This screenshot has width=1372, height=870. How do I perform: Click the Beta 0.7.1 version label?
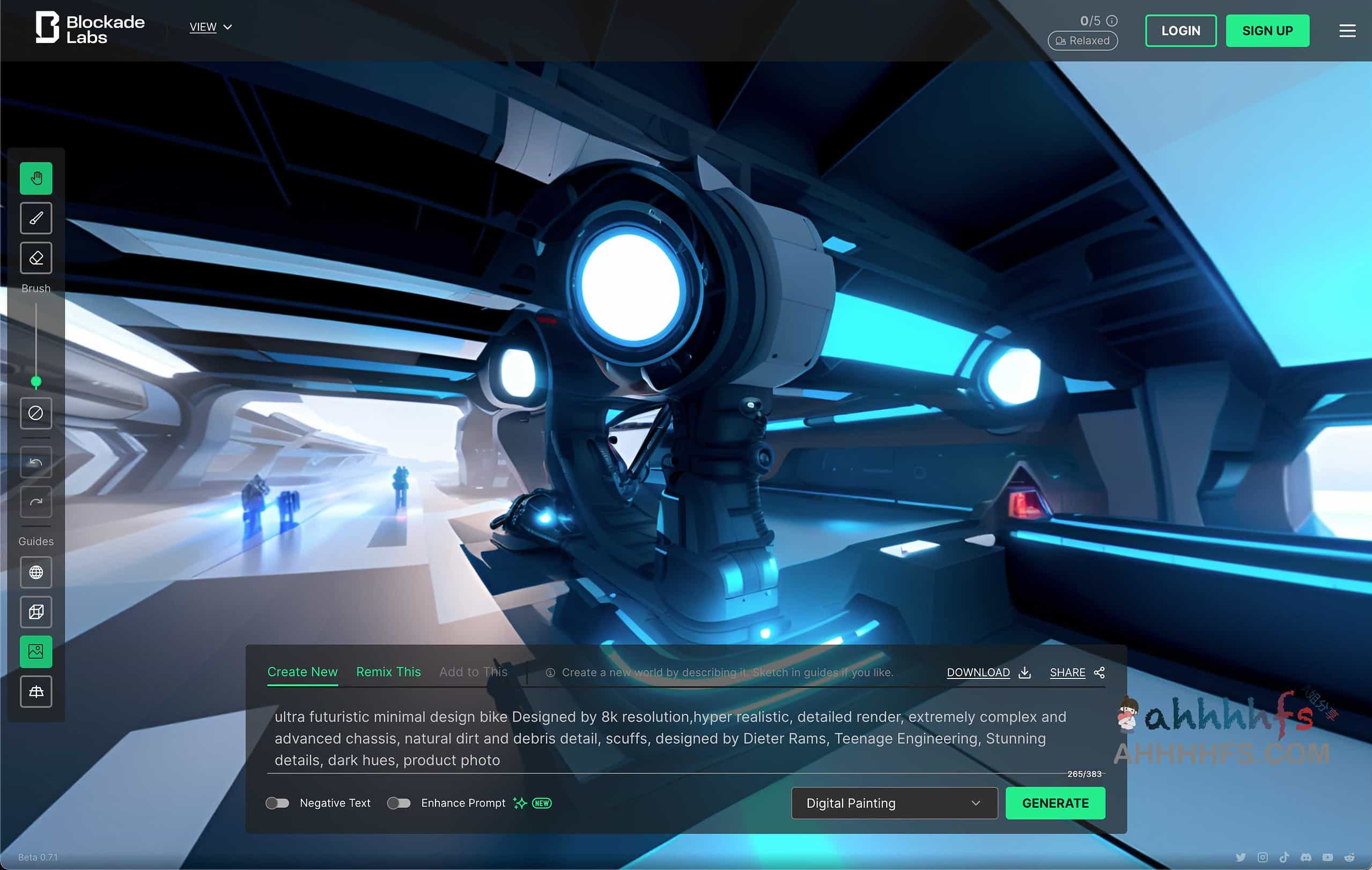point(38,858)
